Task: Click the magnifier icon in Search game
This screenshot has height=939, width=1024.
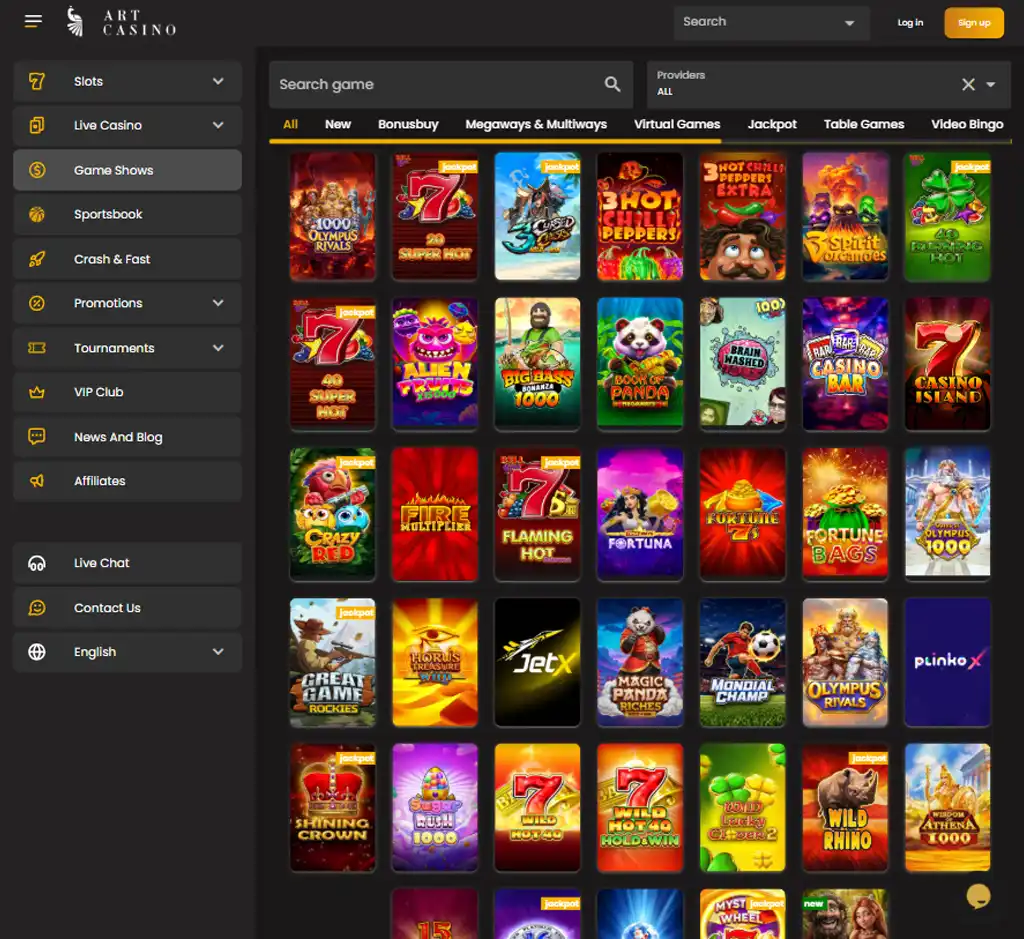Action: click(613, 84)
